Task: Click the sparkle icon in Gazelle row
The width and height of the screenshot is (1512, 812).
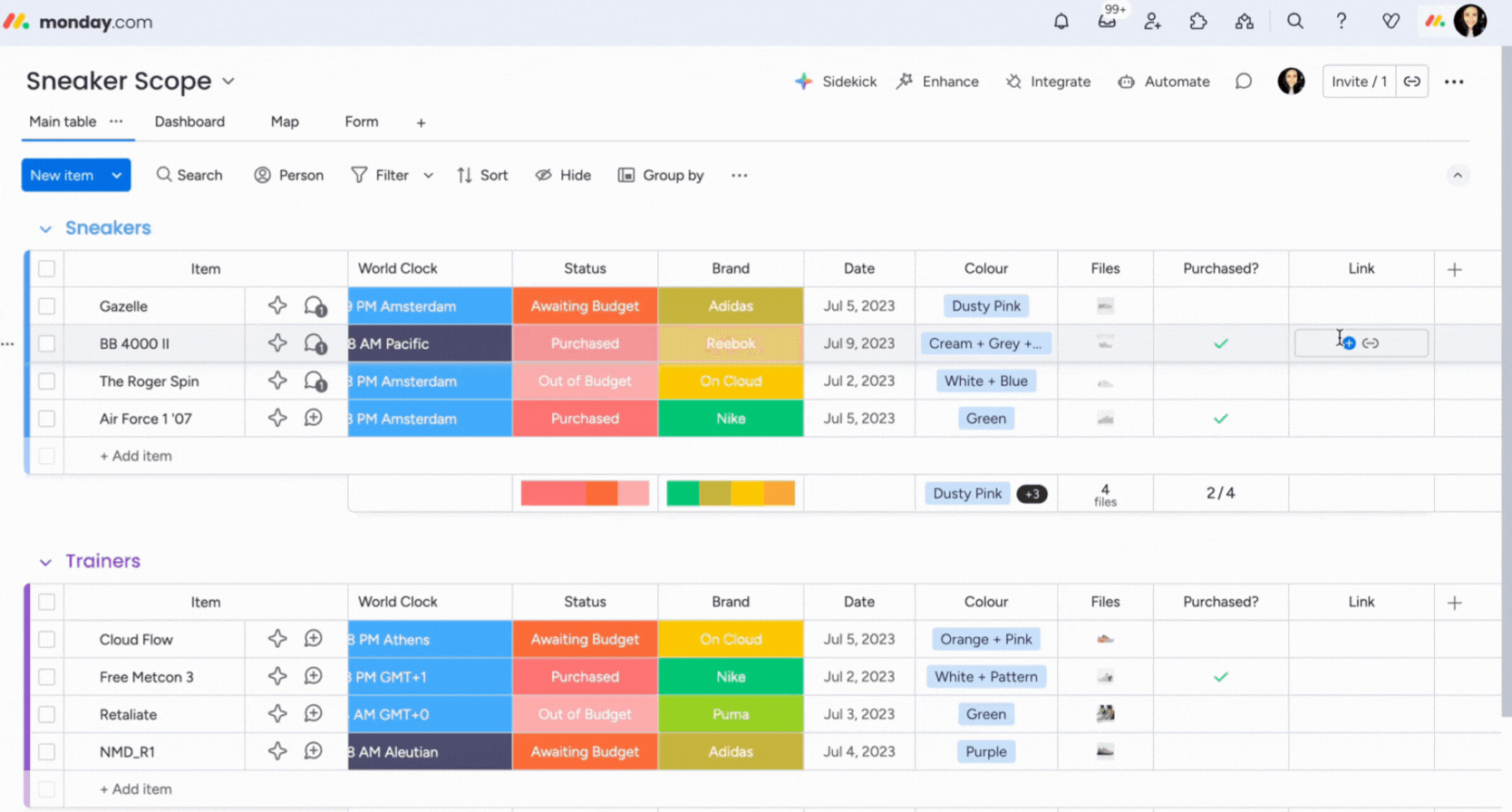Action: click(277, 306)
